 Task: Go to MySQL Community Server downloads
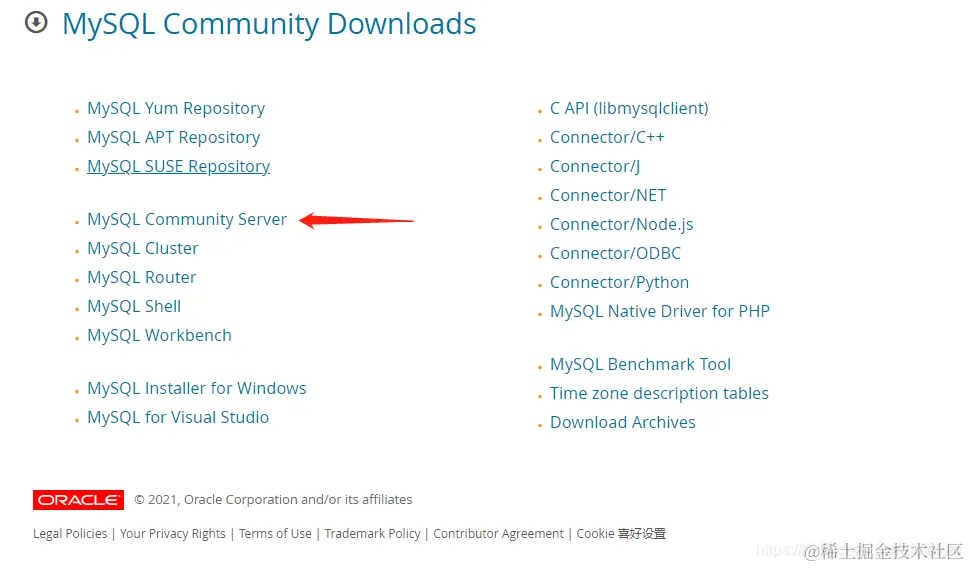(187, 220)
